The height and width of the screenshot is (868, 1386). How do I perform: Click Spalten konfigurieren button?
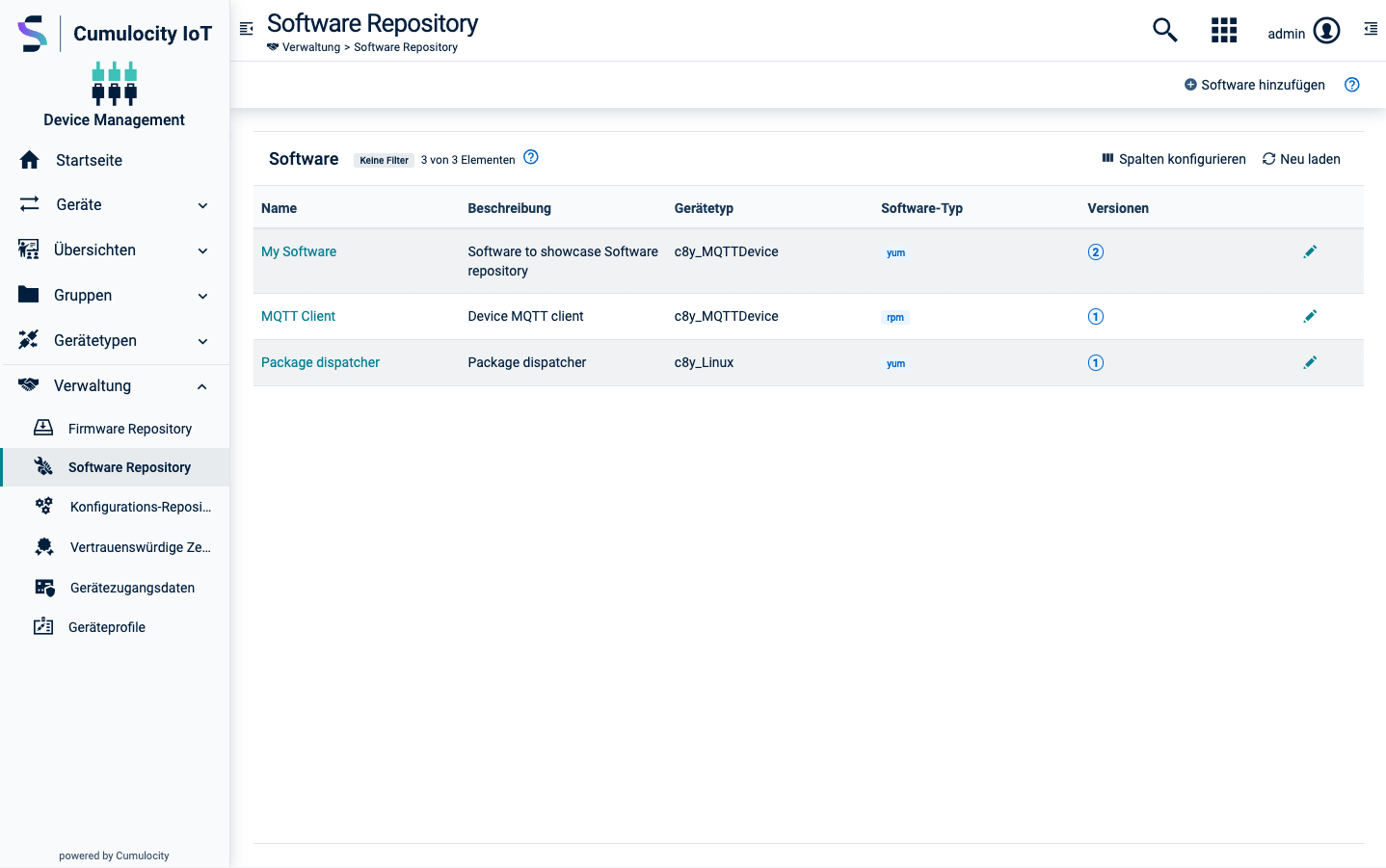coord(1173,159)
